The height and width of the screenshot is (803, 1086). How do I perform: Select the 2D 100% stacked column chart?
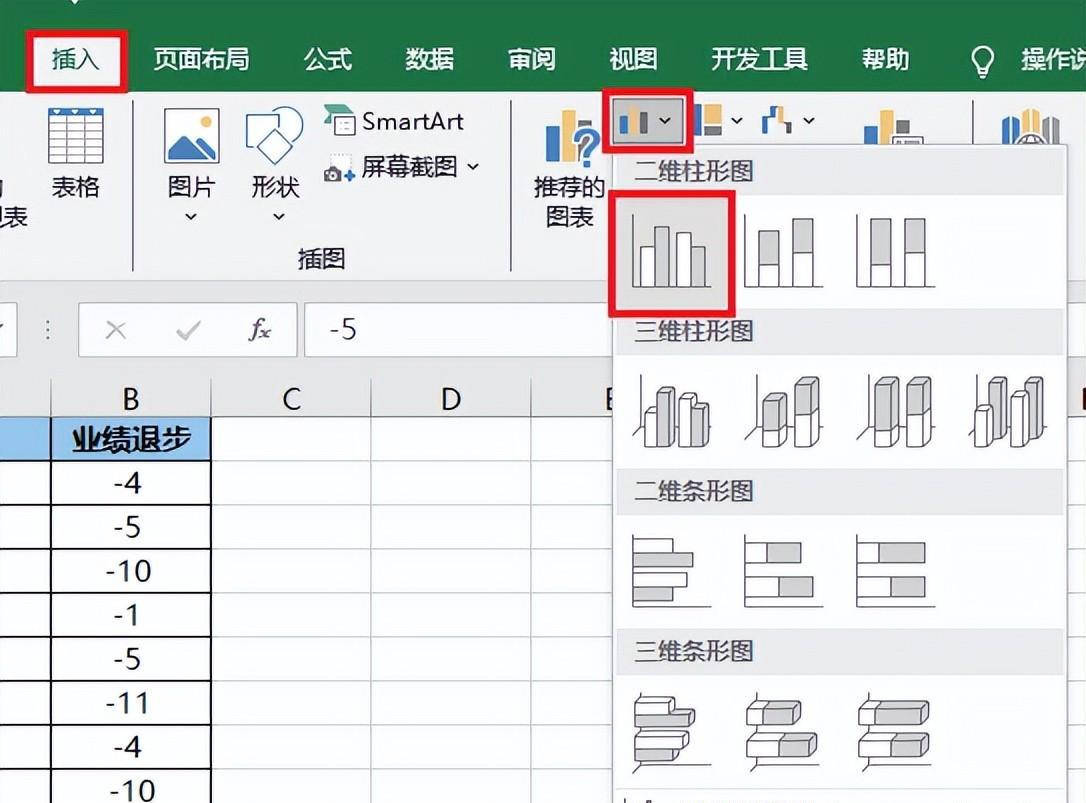[x=896, y=252]
